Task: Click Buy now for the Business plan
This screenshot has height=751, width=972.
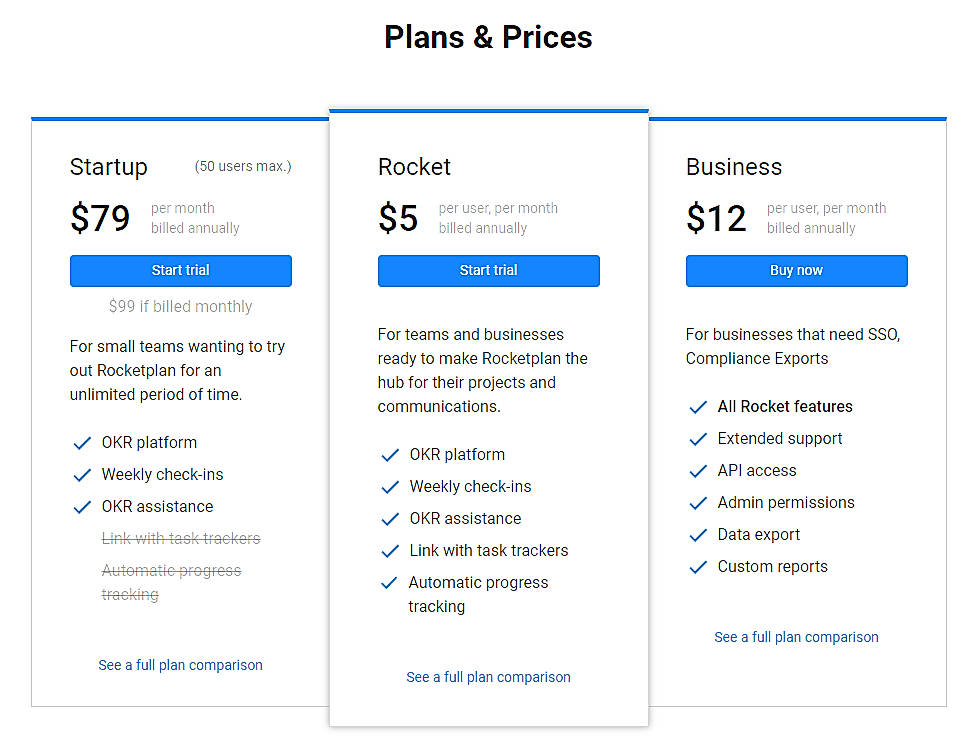Action: 796,270
